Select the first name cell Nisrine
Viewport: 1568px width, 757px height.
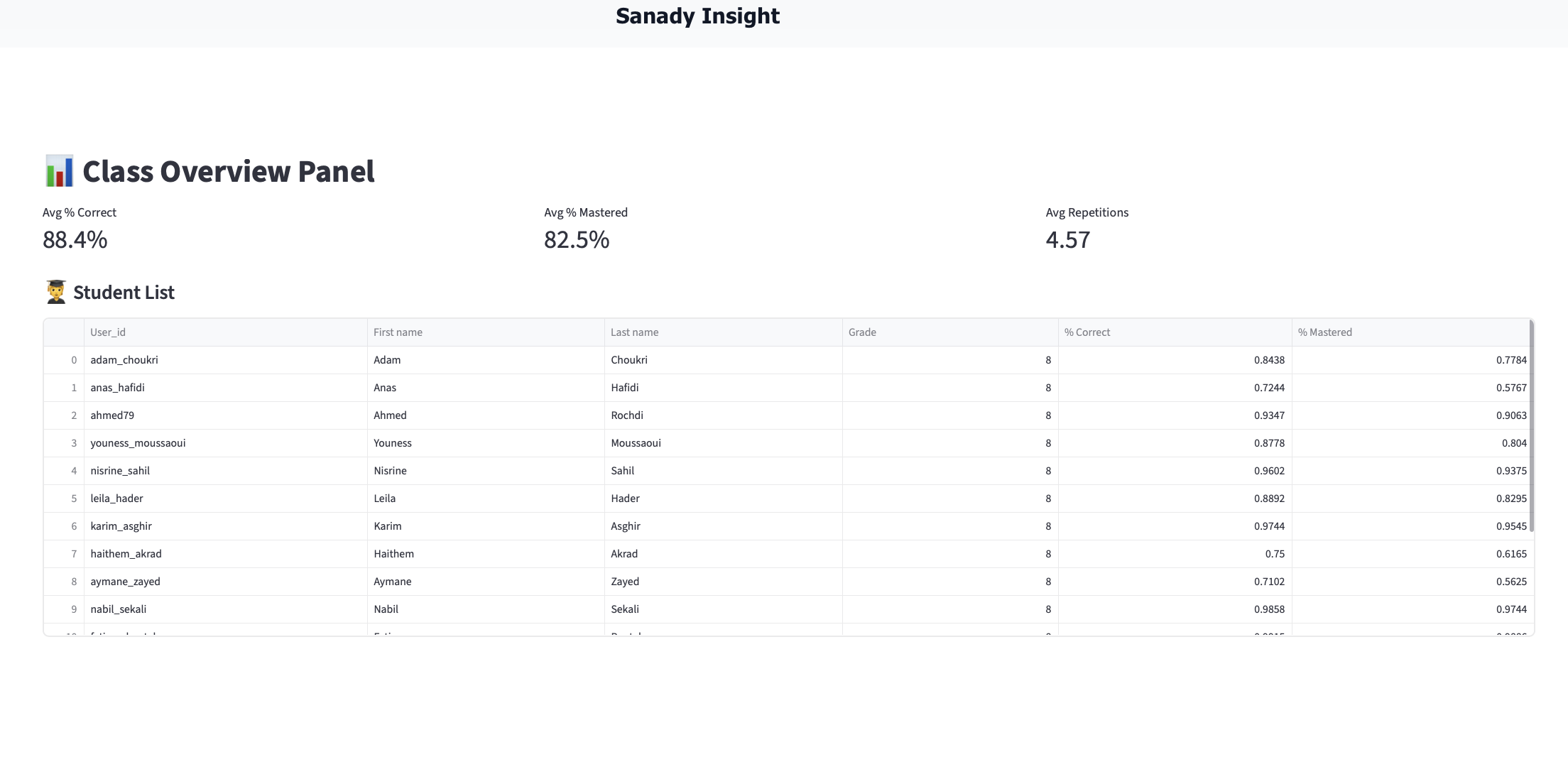point(390,471)
